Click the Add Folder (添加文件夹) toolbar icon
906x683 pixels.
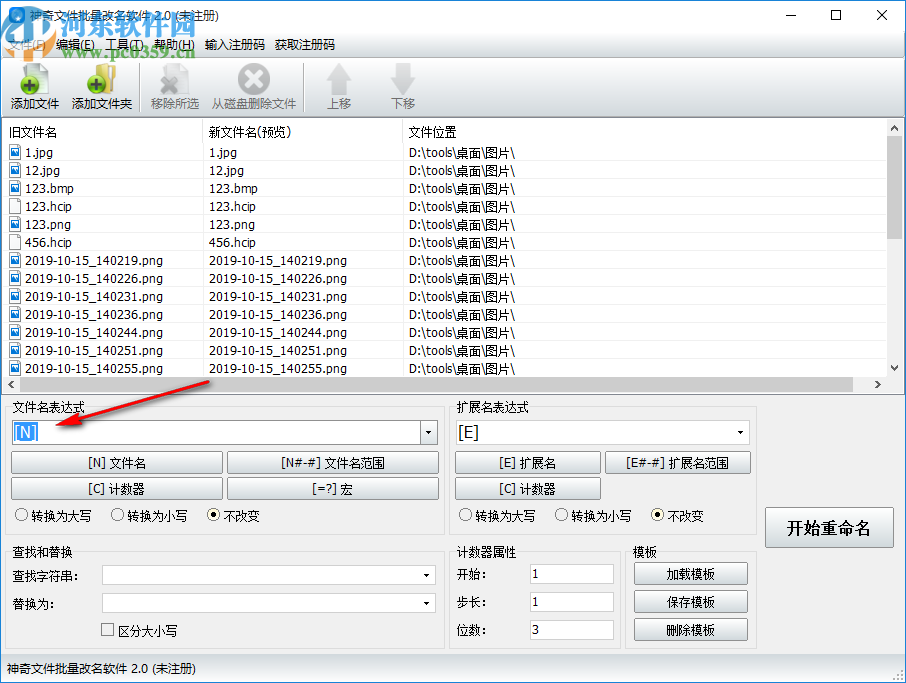101,79
